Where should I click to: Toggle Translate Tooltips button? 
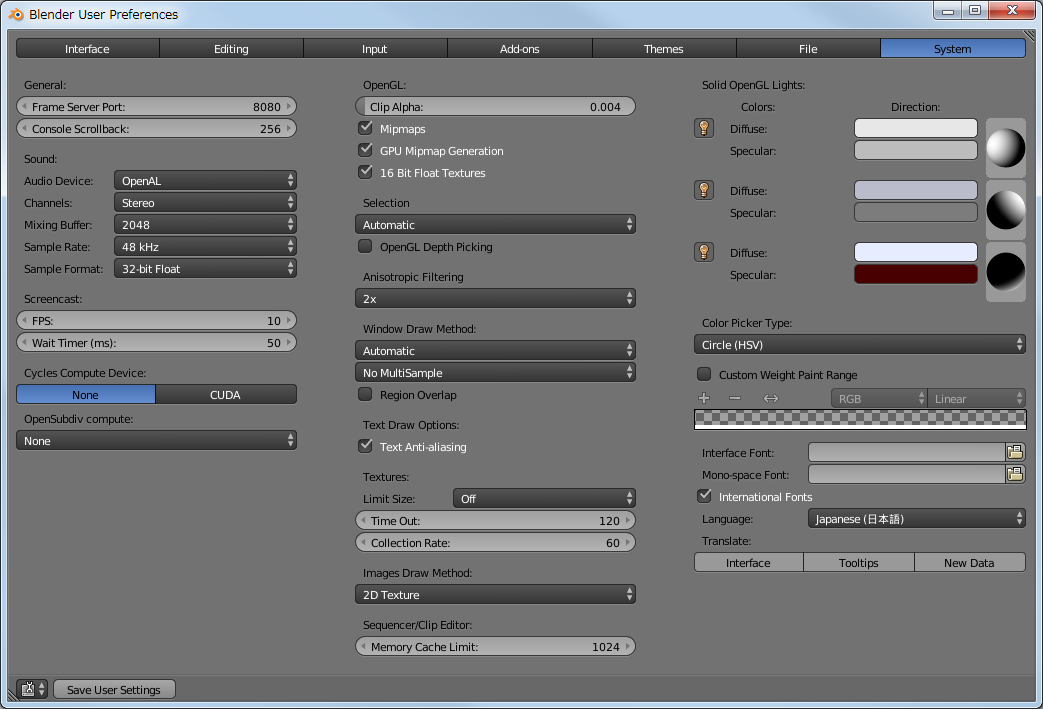coord(859,562)
